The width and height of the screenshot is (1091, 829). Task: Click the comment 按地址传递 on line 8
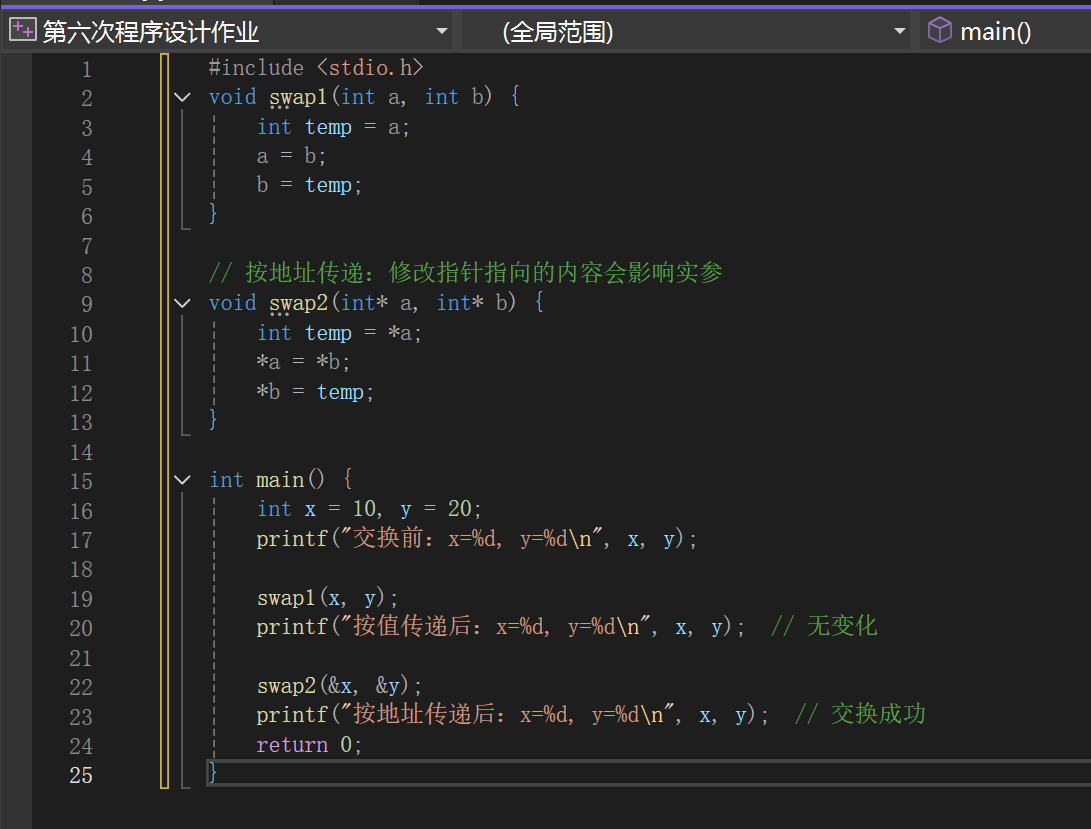tap(465, 272)
